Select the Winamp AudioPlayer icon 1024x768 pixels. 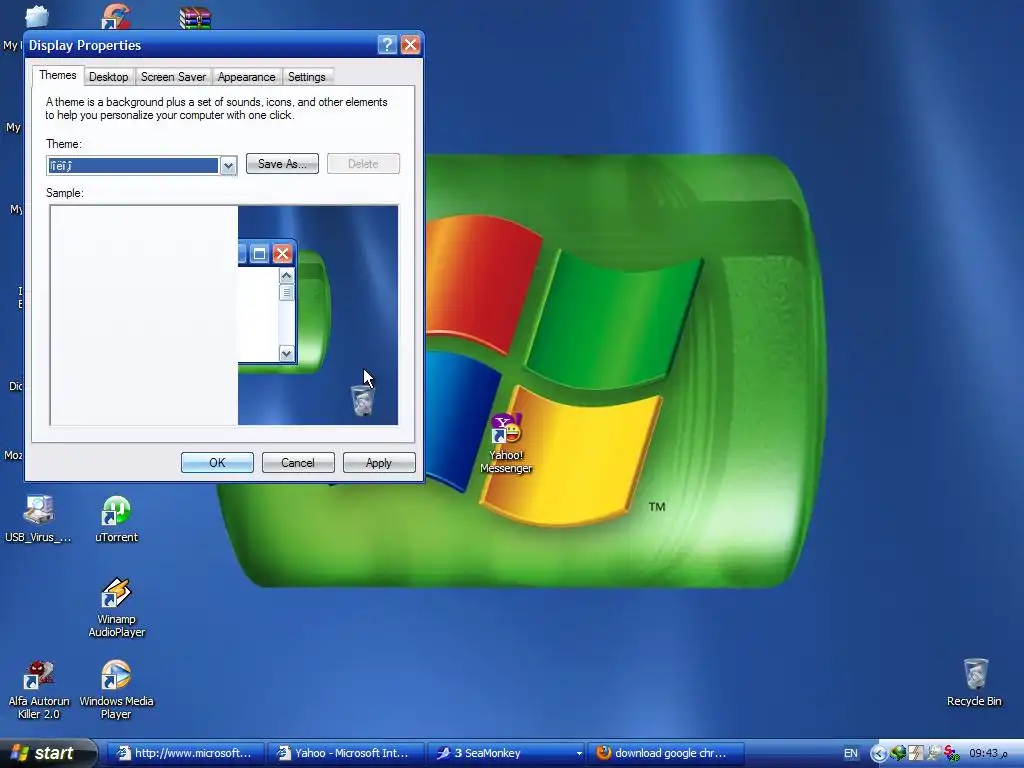116,608
